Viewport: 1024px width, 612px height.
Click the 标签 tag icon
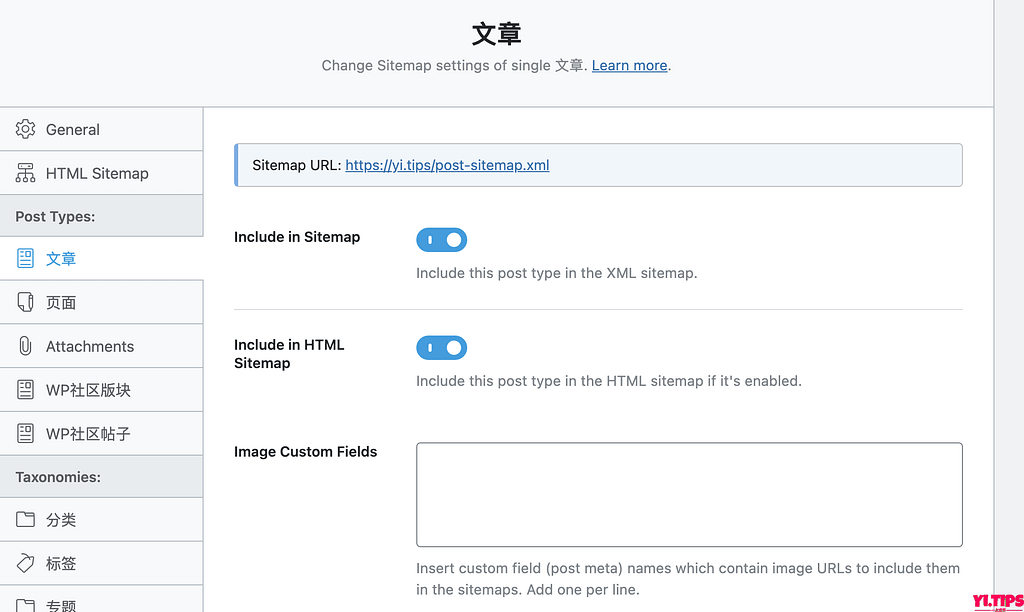click(25, 563)
